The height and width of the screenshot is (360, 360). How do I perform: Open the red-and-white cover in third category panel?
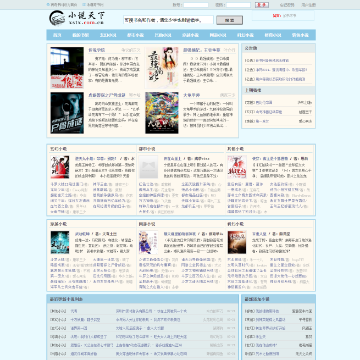click(x=237, y=167)
